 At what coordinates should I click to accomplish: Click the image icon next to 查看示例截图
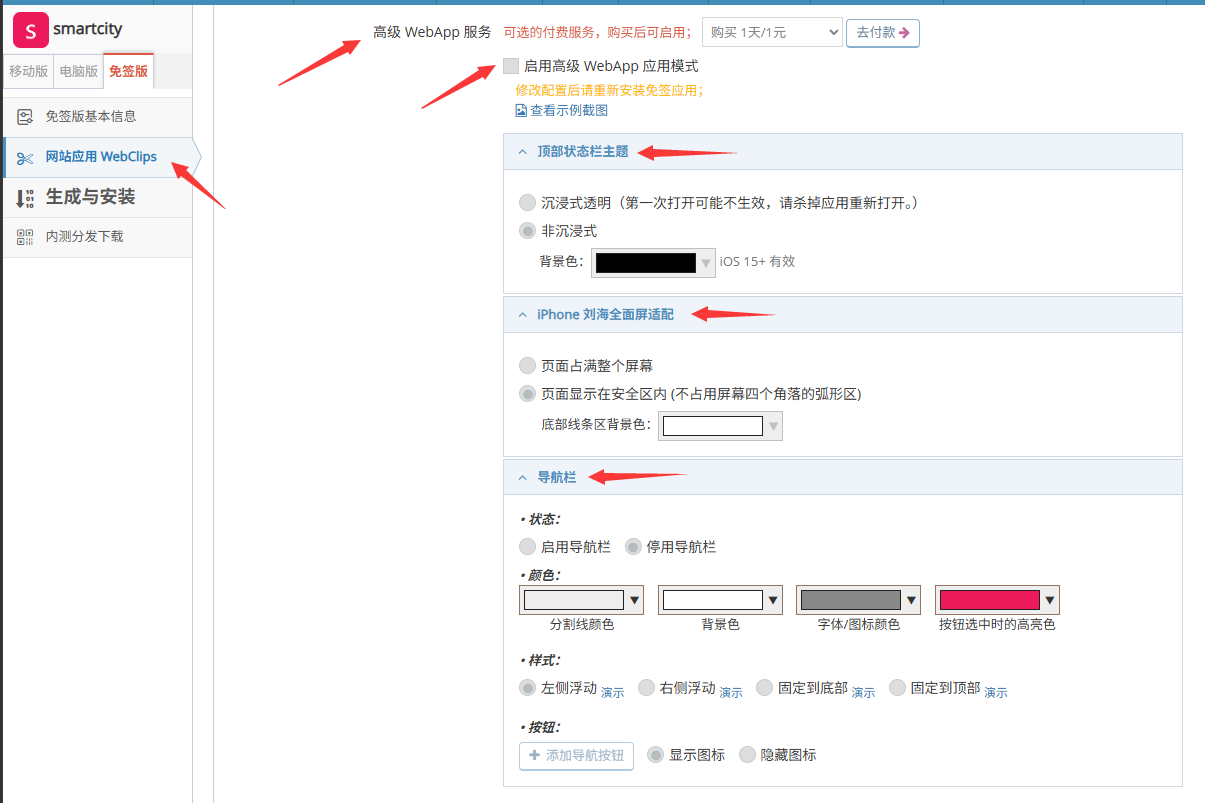coord(521,111)
